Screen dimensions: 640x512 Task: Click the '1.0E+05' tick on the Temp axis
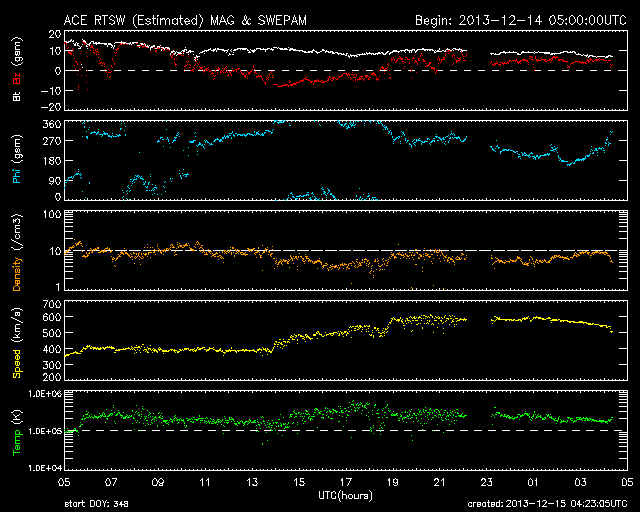coord(45,431)
